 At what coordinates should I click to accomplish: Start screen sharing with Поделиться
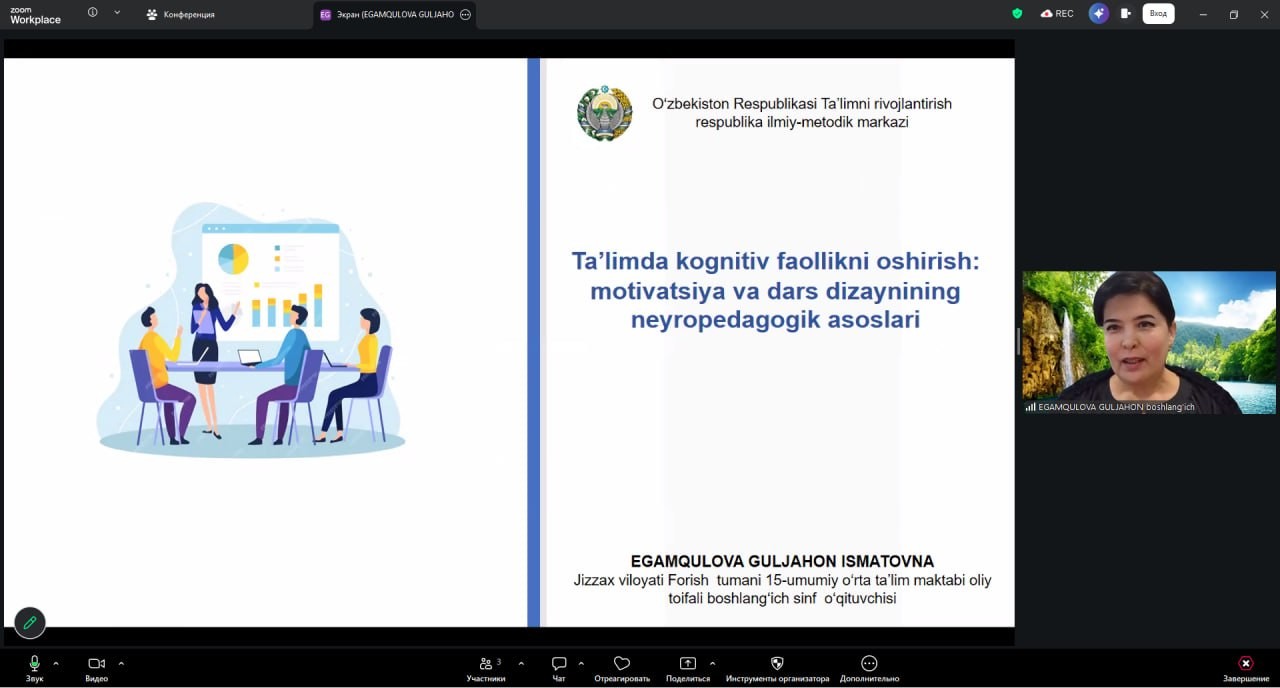(x=687, y=663)
